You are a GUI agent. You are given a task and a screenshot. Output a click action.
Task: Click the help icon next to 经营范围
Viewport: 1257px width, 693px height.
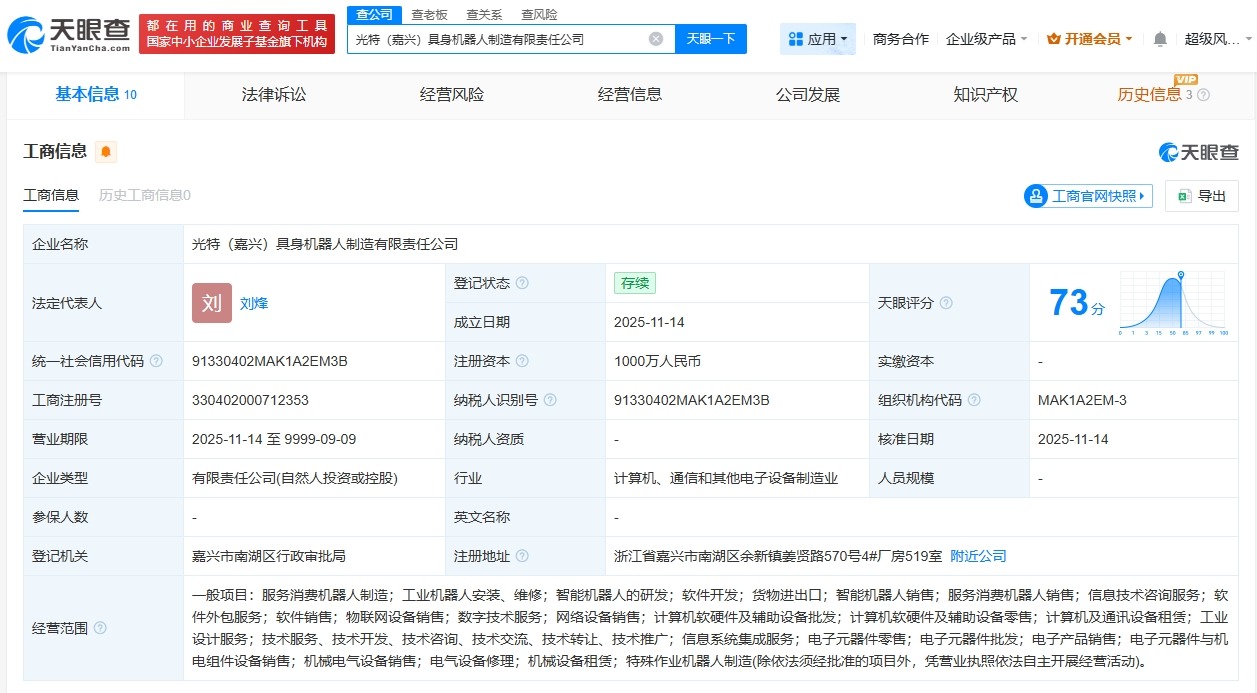click(x=100, y=628)
